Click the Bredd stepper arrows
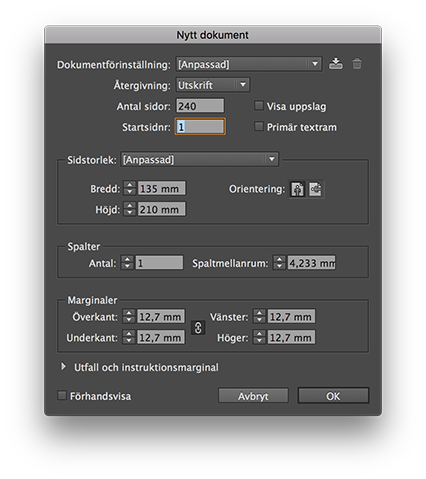Screen dimensions: 426x479 click(130, 189)
